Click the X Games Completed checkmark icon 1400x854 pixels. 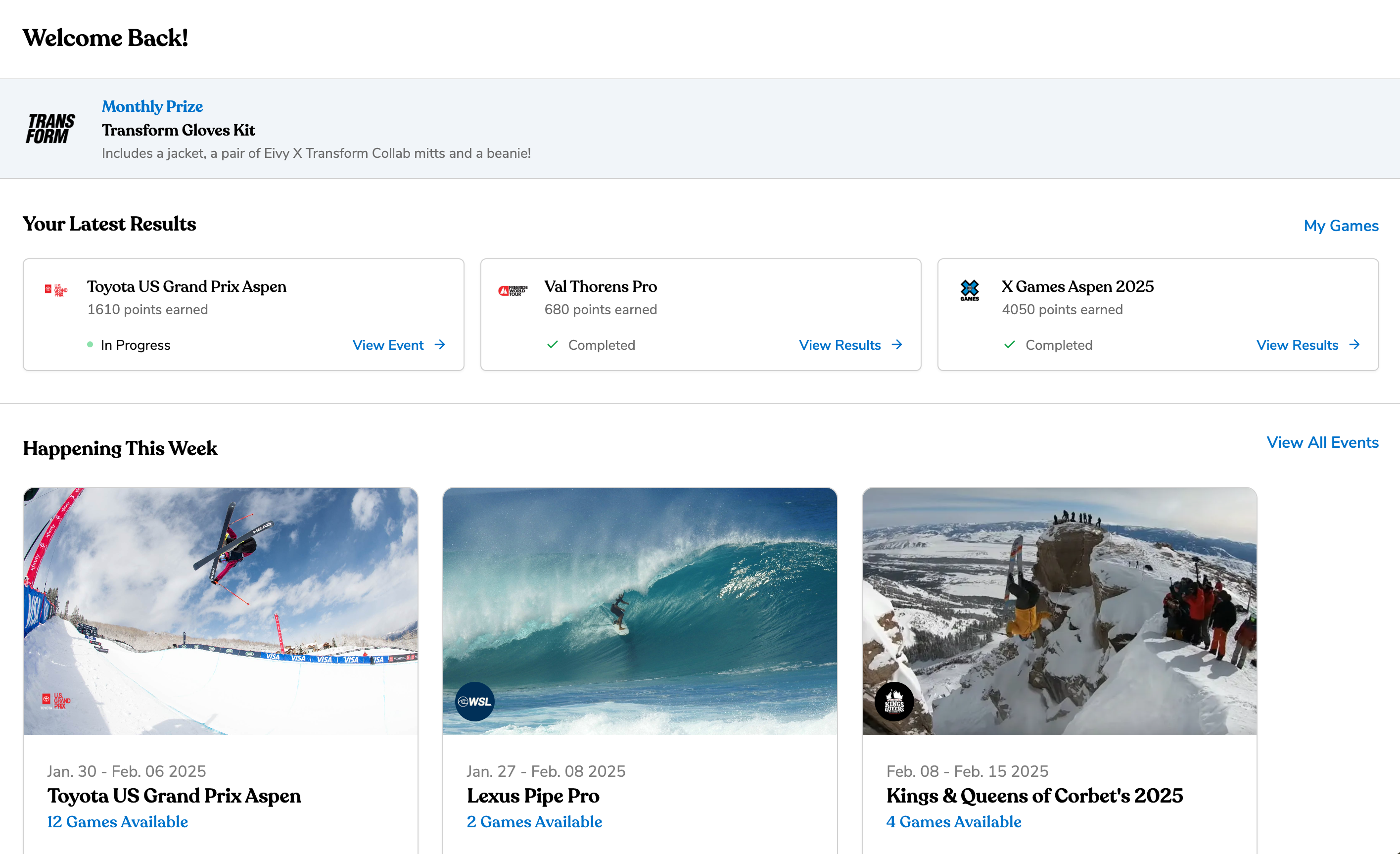[x=1010, y=344]
